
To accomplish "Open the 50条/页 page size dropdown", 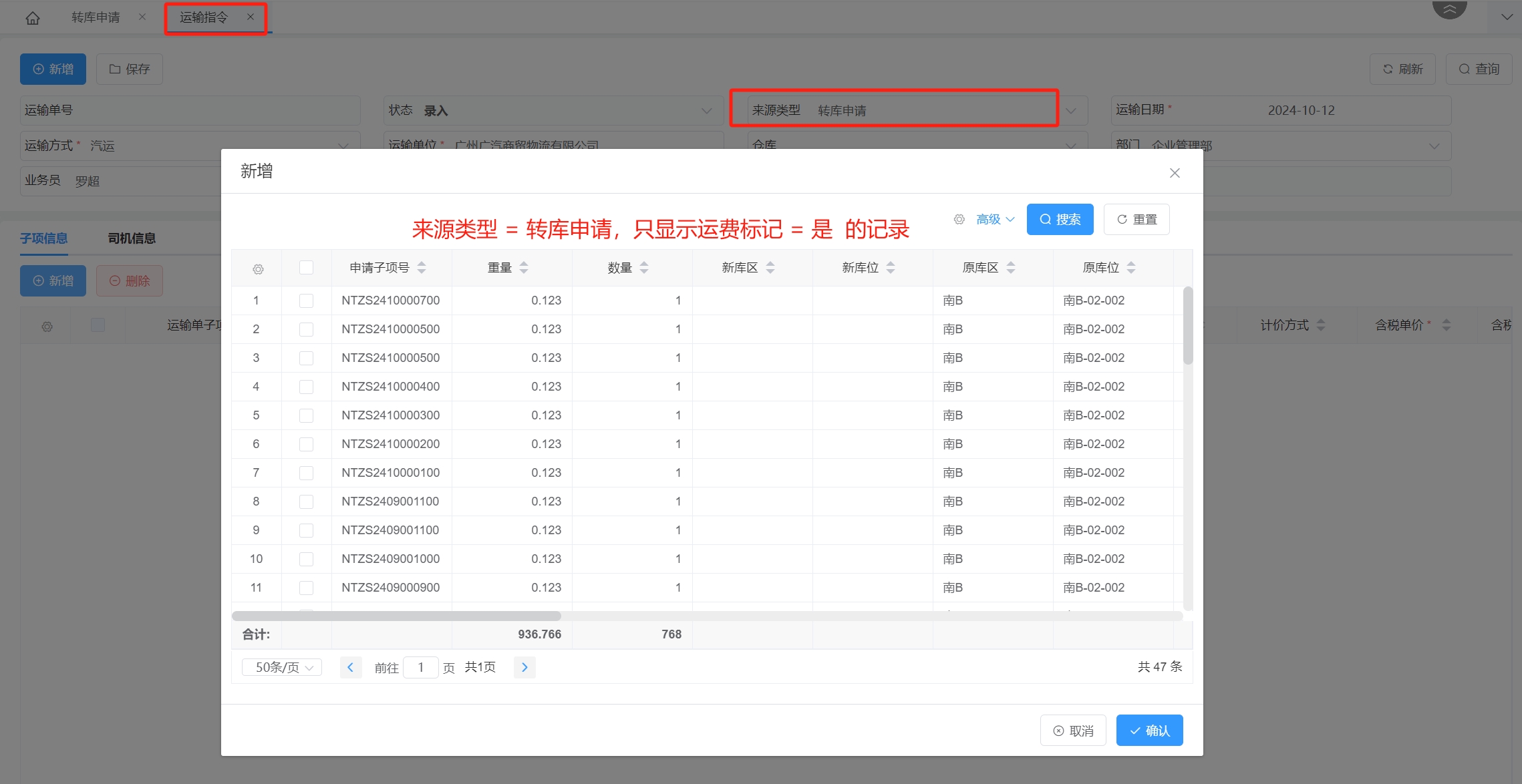I will (282, 667).
